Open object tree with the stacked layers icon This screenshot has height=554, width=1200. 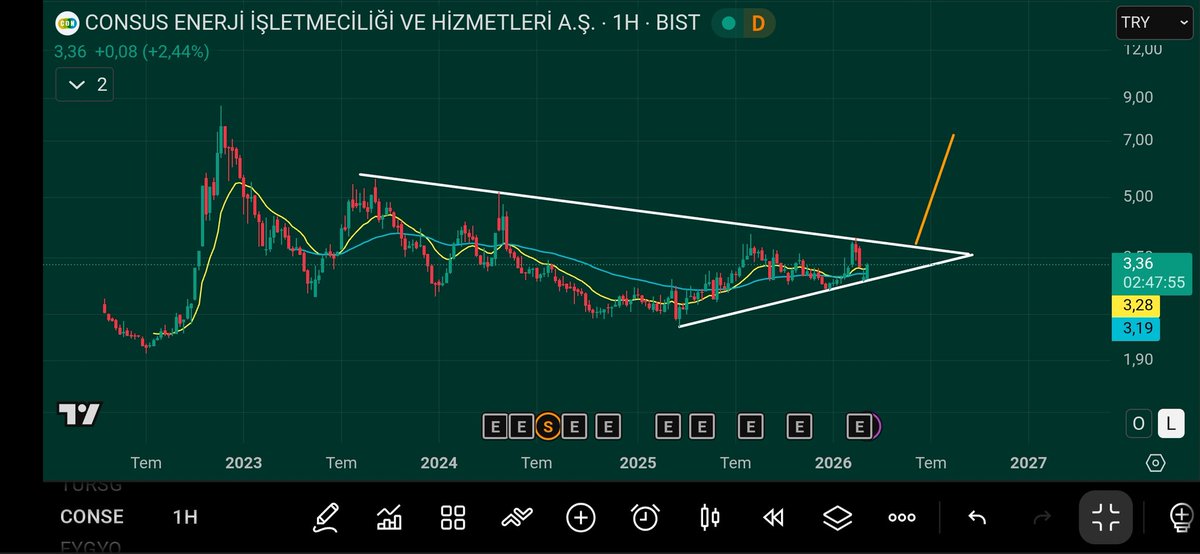point(837,517)
